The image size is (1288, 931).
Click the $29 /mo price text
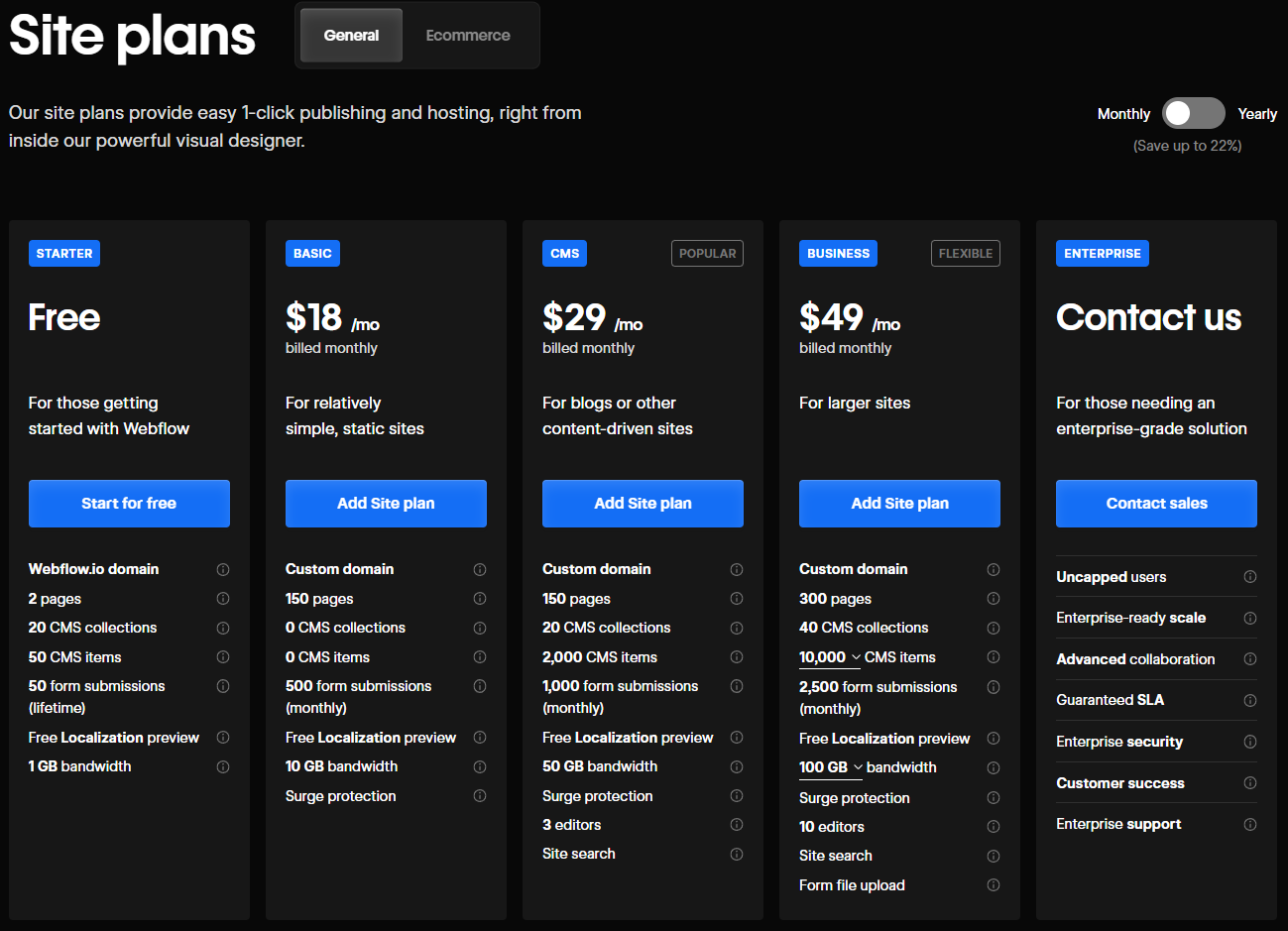click(x=592, y=318)
